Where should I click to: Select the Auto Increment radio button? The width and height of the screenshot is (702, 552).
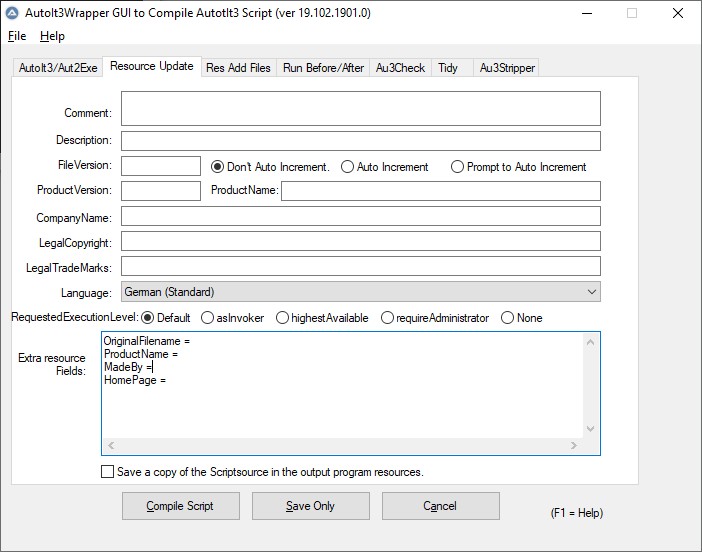pyautogui.click(x=348, y=167)
